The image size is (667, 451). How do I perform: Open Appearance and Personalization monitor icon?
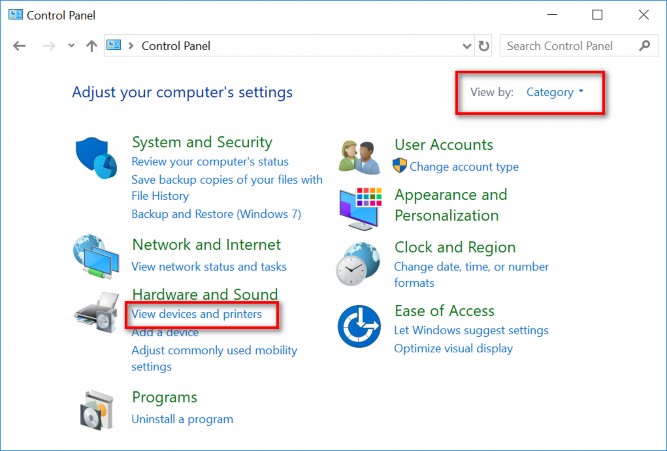point(360,205)
